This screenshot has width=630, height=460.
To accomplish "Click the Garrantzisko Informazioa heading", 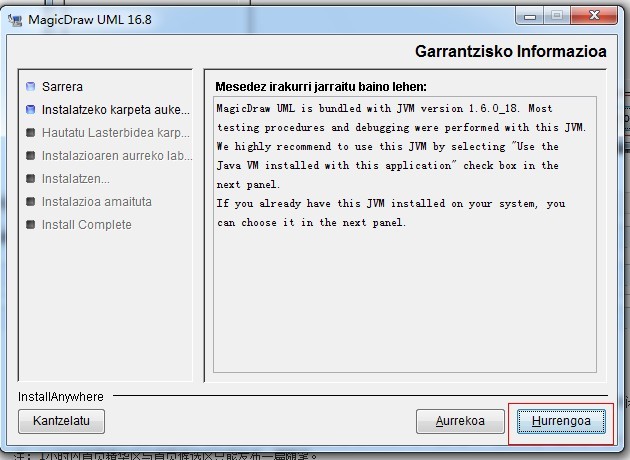I will point(511,51).
